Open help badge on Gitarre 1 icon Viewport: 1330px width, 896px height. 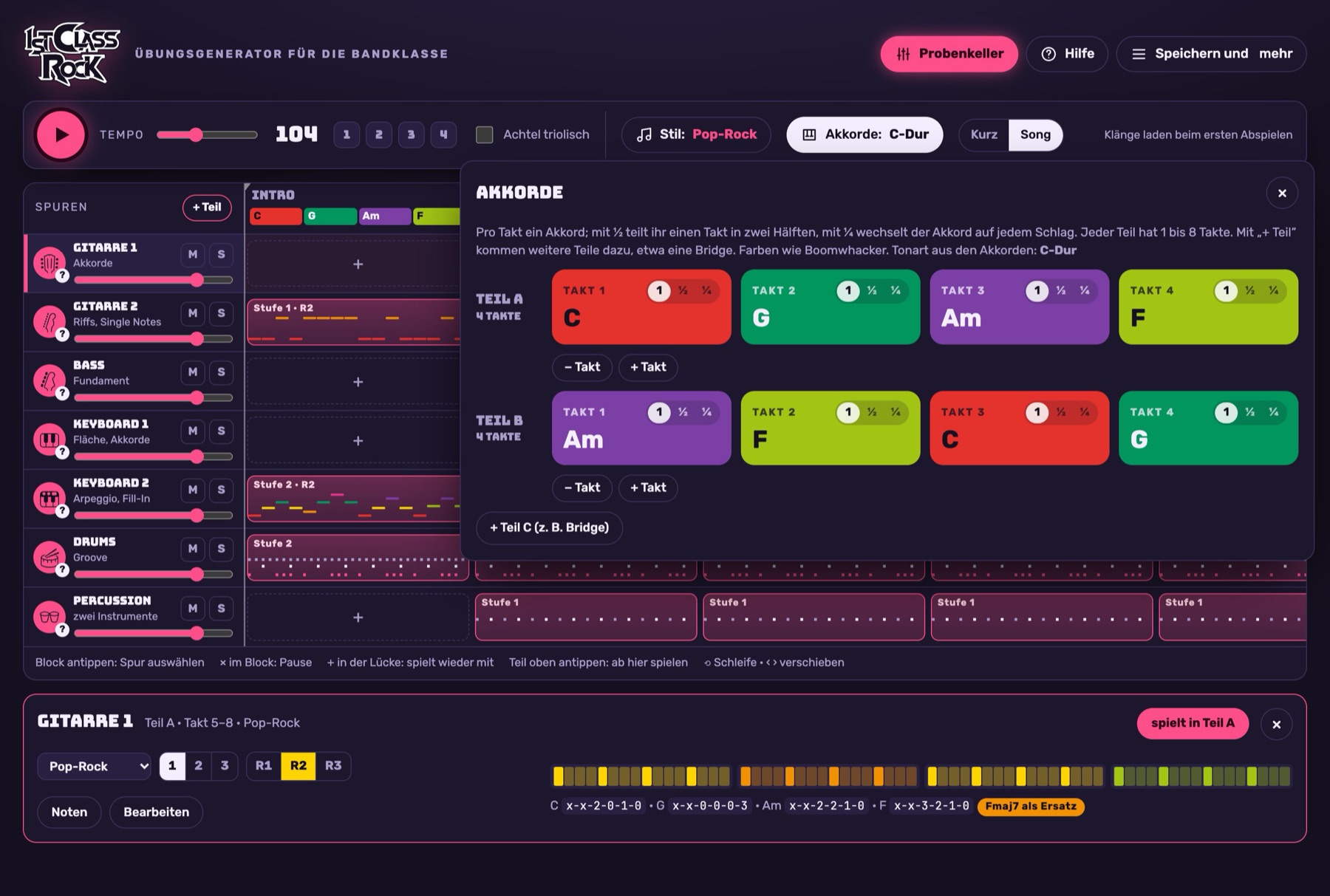coord(63,276)
